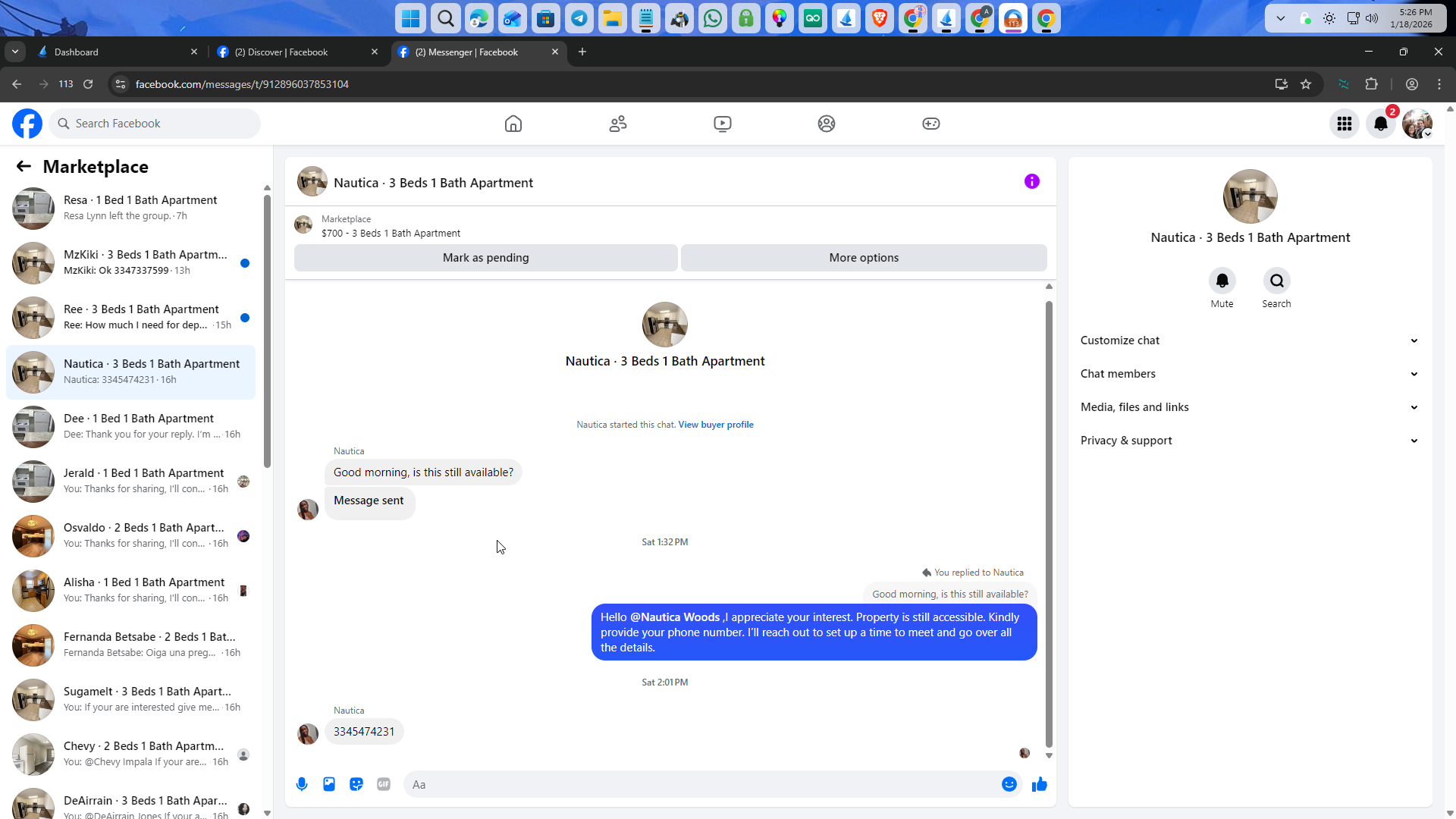Send a thumbs-up like

point(1039,784)
